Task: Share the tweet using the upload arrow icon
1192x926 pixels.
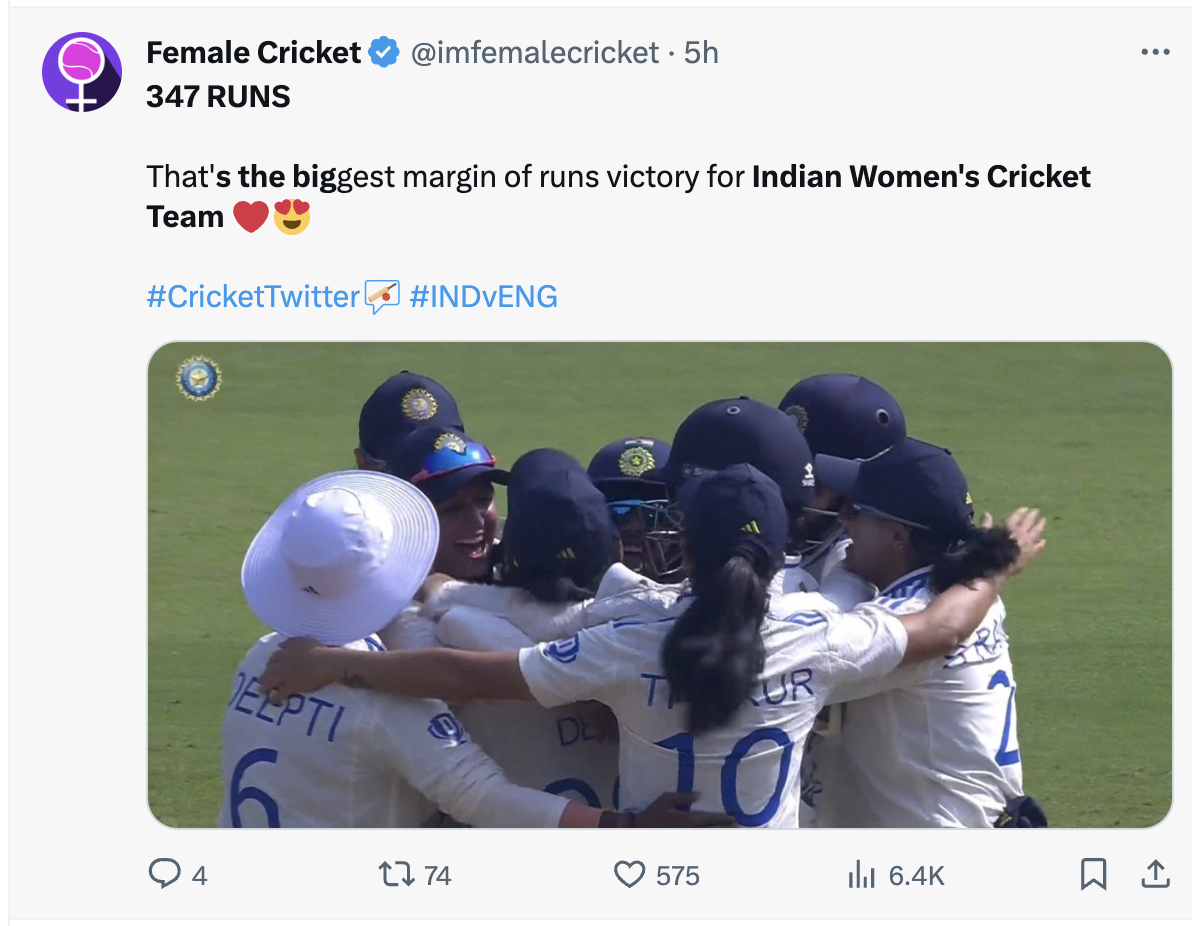Action: pyautogui.click(x=1155, y=874)
